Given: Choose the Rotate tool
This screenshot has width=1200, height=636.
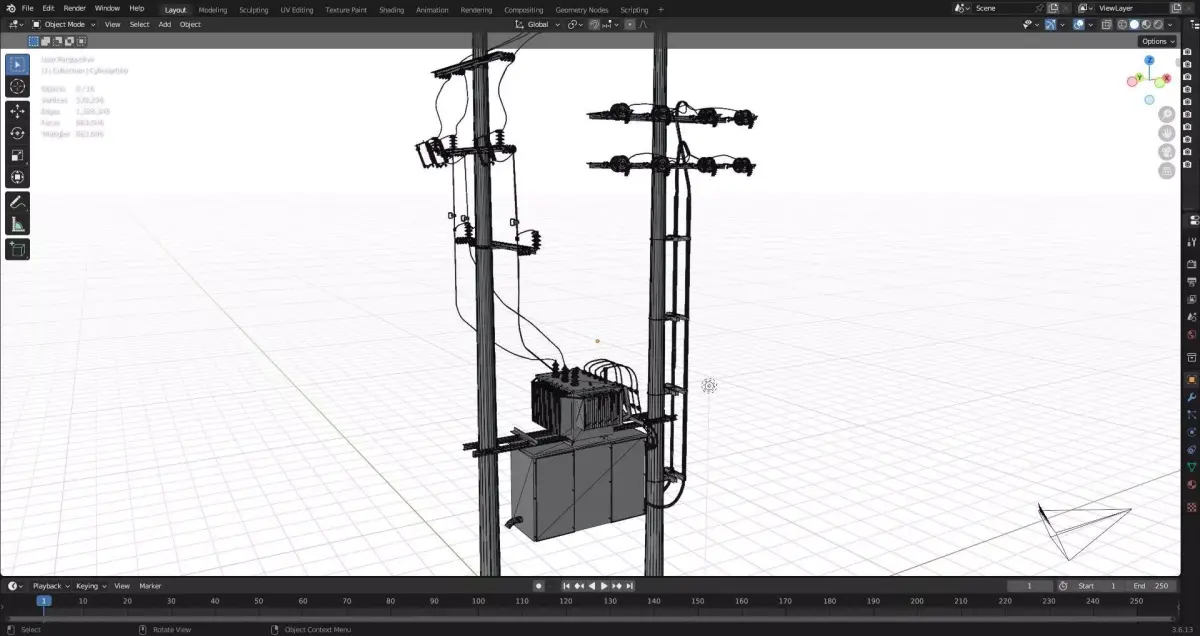Looking at the screenshot, I should tap(17, 133).
